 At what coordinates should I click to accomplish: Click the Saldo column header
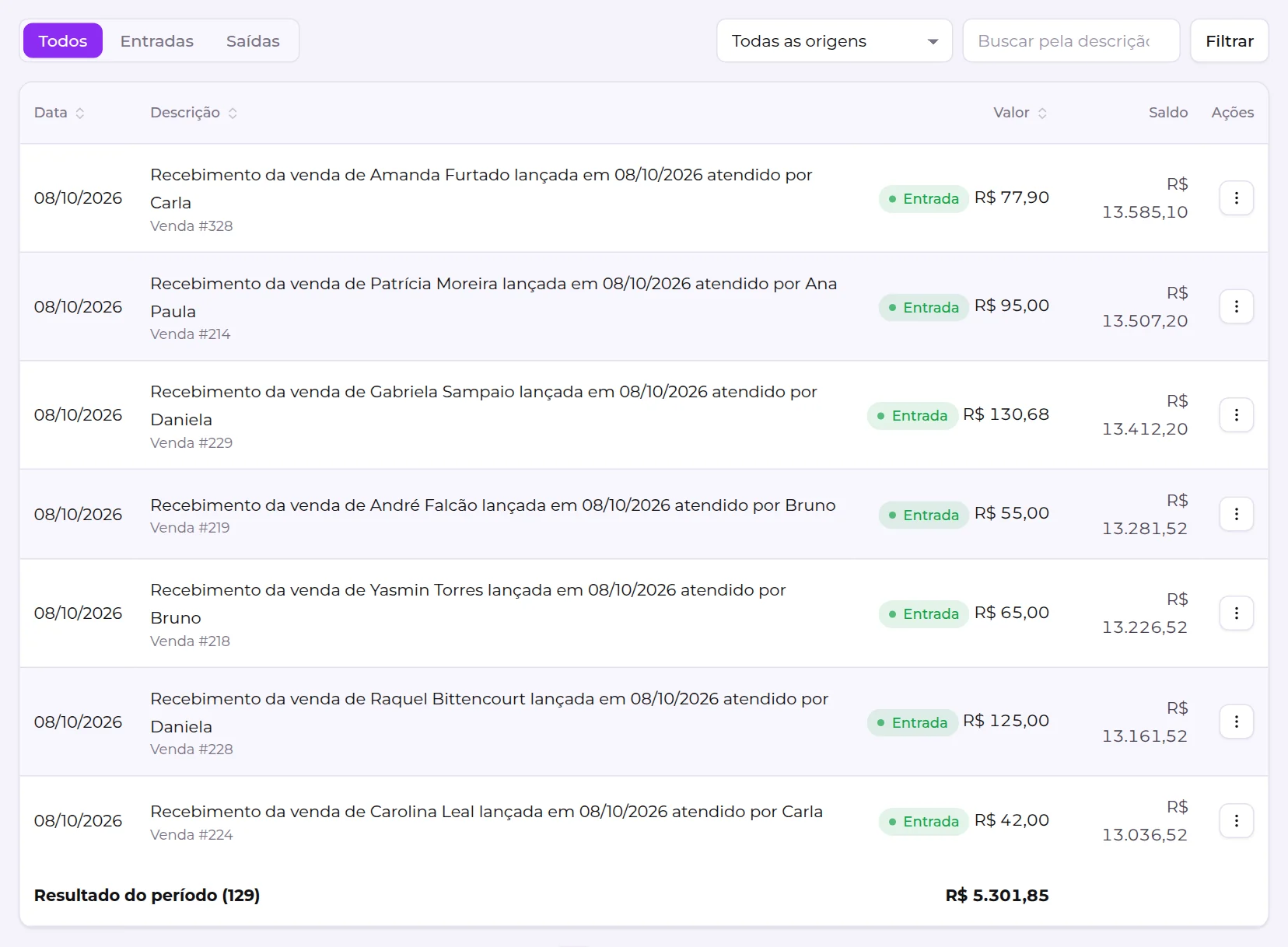coord(1168,113)
